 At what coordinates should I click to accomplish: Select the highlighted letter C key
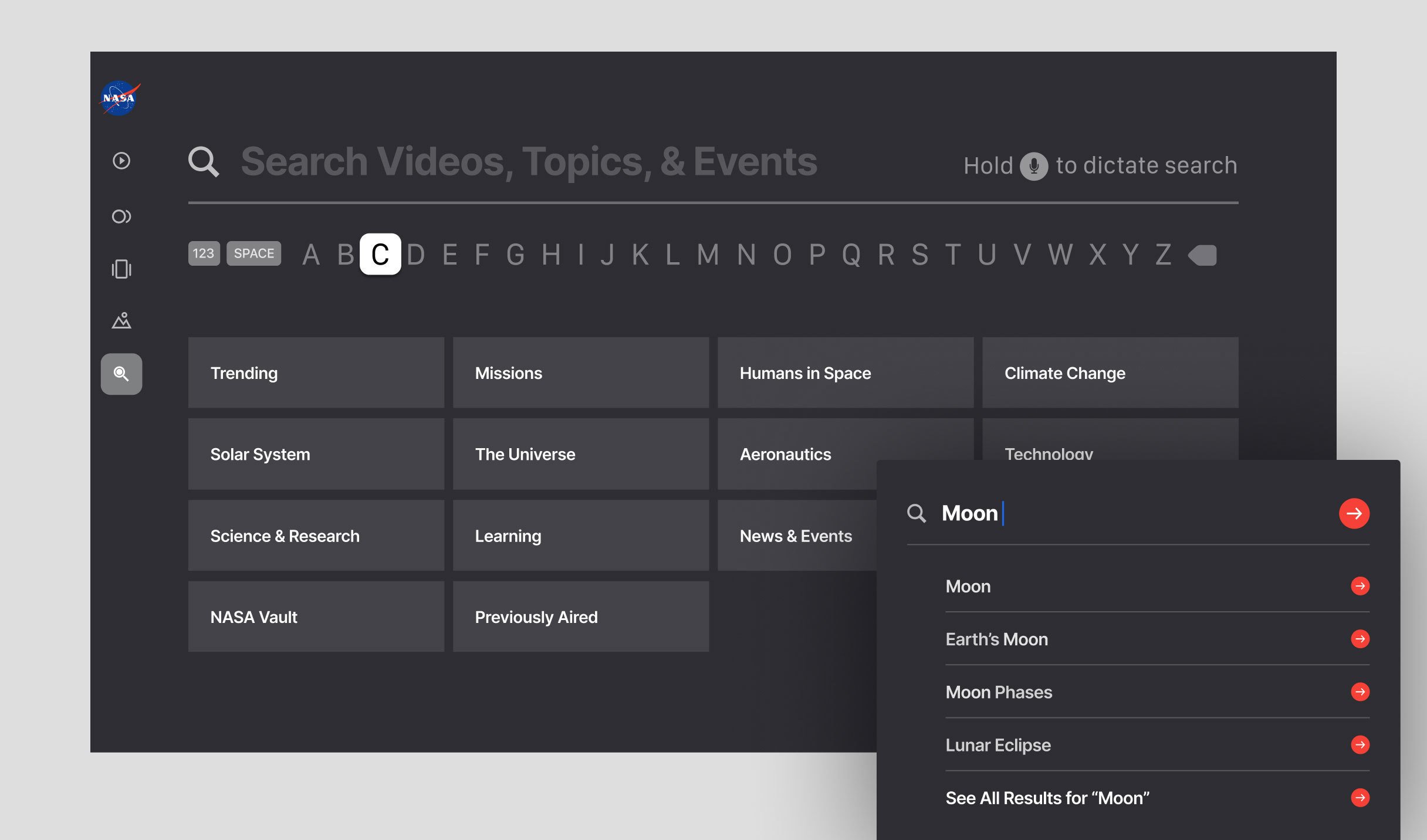point(380,254)
